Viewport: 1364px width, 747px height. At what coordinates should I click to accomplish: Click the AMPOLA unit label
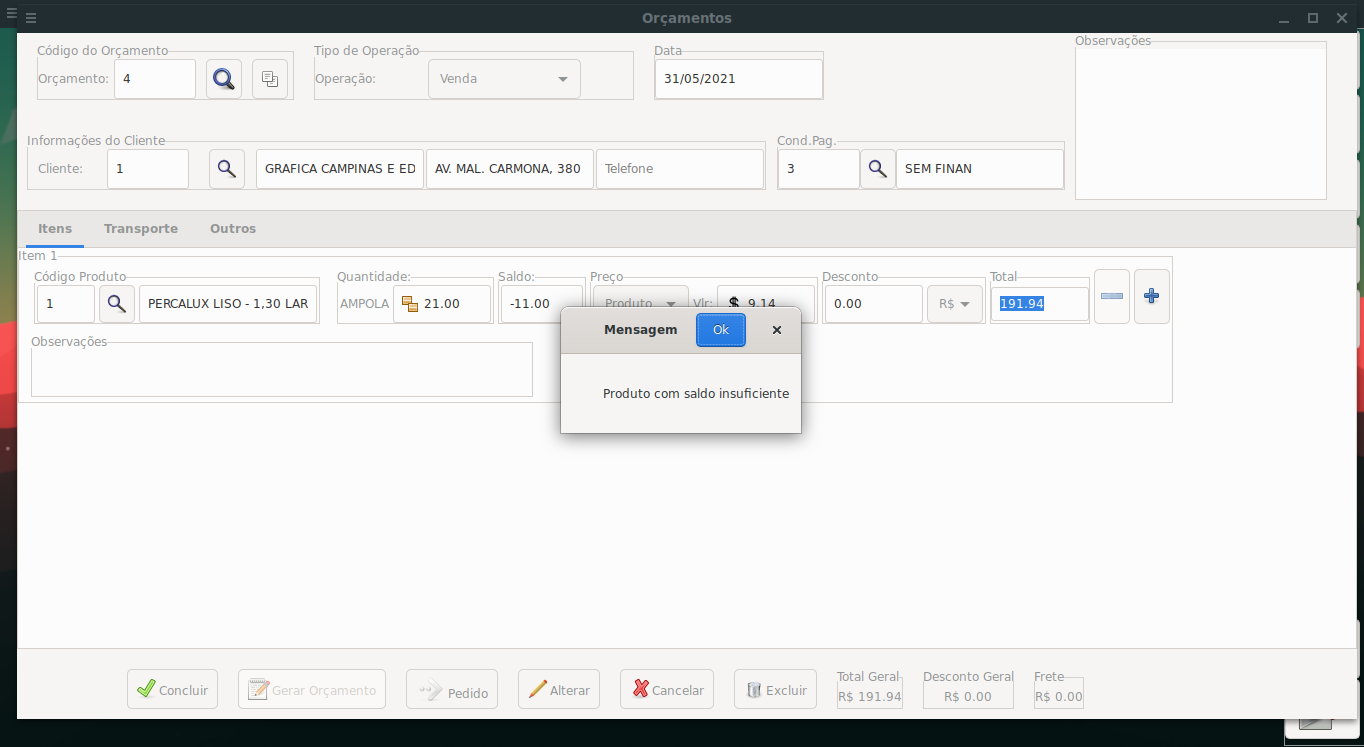(x=365, y=304)
